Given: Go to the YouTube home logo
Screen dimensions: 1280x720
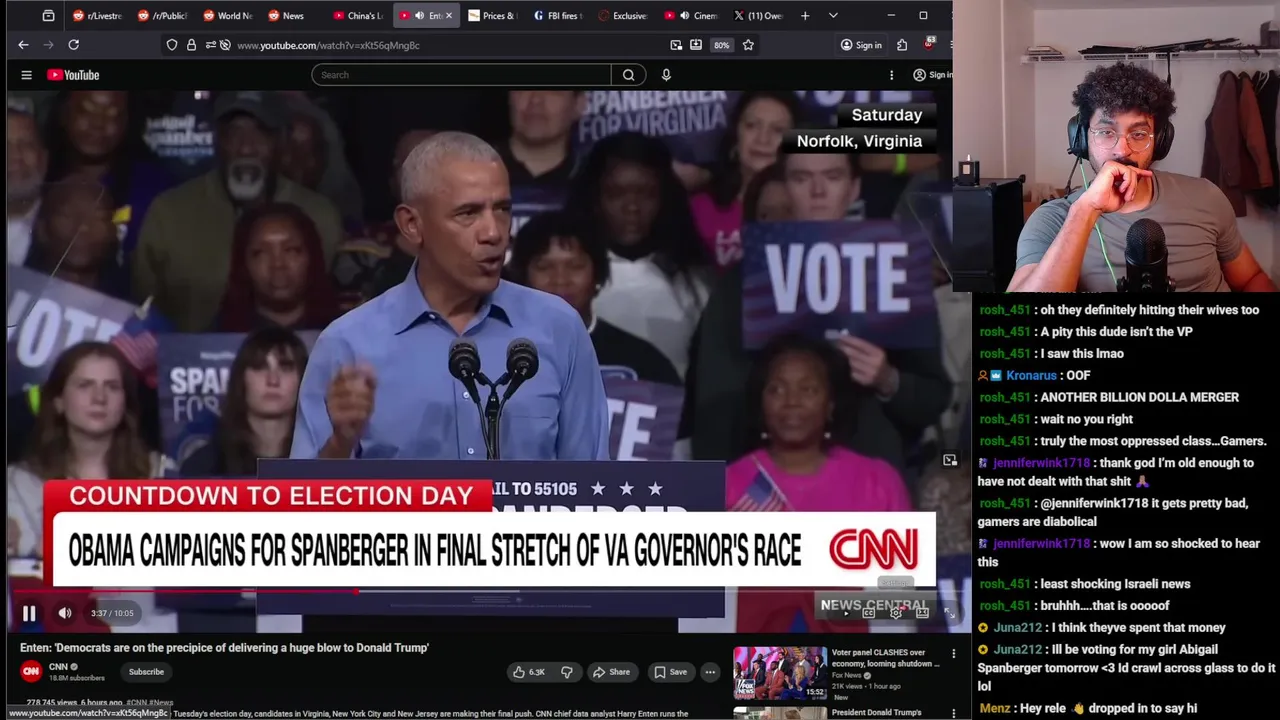Looking at the screenshot, I should pyautogui.click(x=73, y=75).
